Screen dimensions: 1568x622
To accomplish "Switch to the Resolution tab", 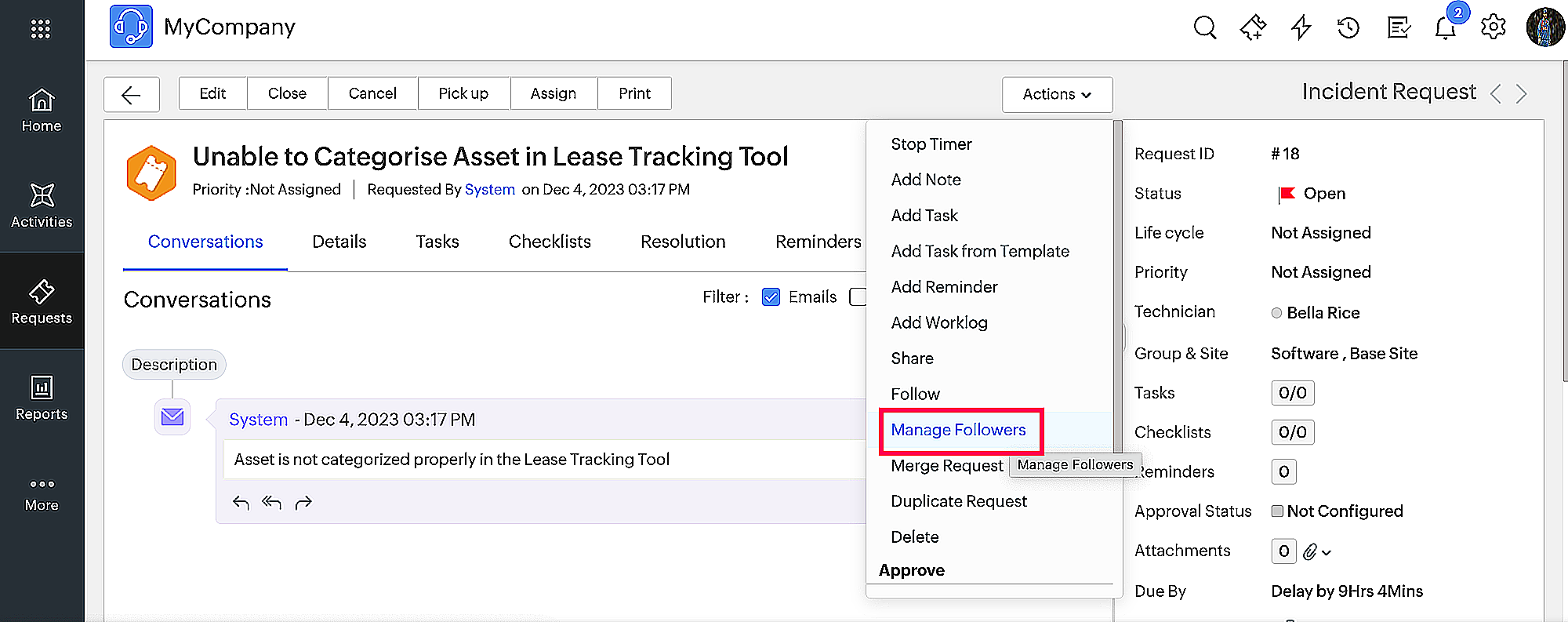I will coord(682,242).
